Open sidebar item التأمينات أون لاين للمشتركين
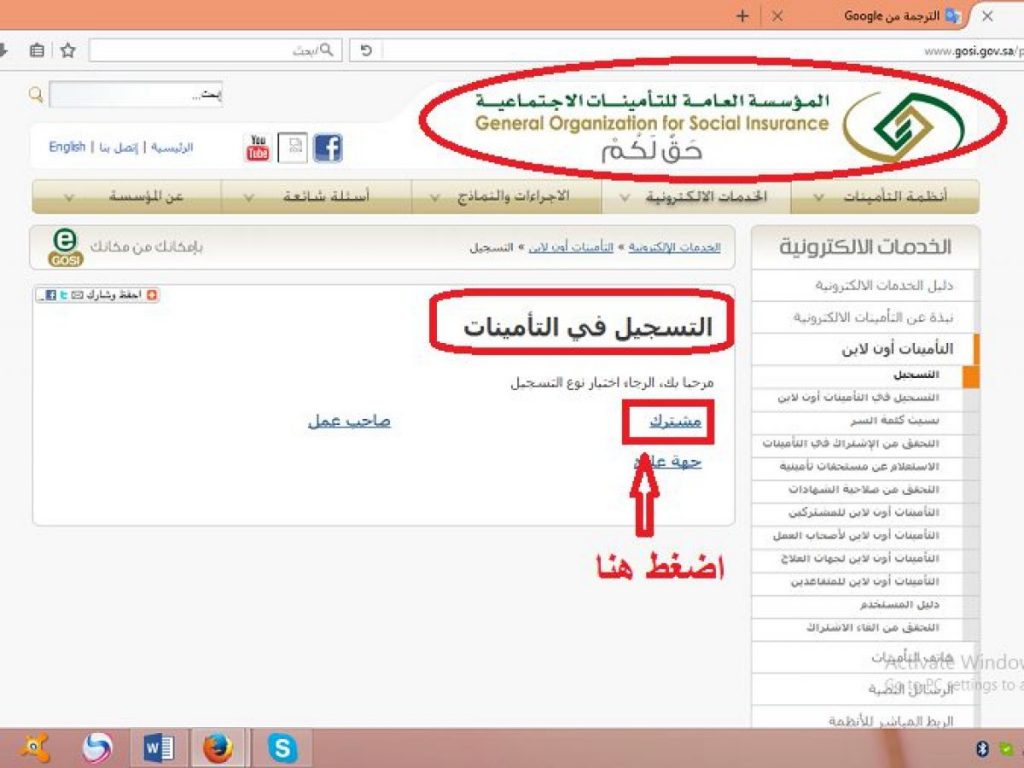1024x768 pixels. coord(863,513)
